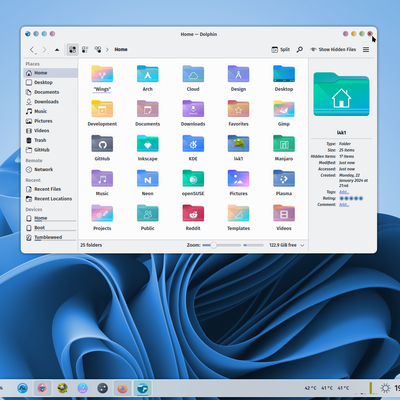This screenshot has height=400, width=400.
Task: Open Recent Files
Action: 51,189
